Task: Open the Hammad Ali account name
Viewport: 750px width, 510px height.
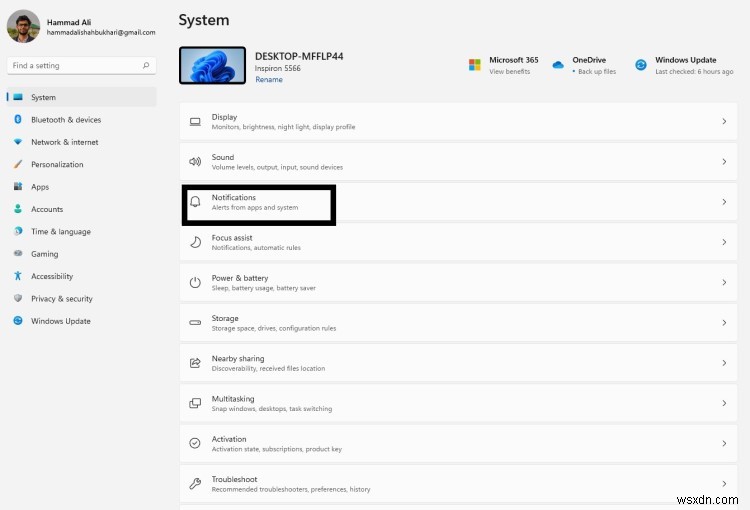Action: click(69, 22)
